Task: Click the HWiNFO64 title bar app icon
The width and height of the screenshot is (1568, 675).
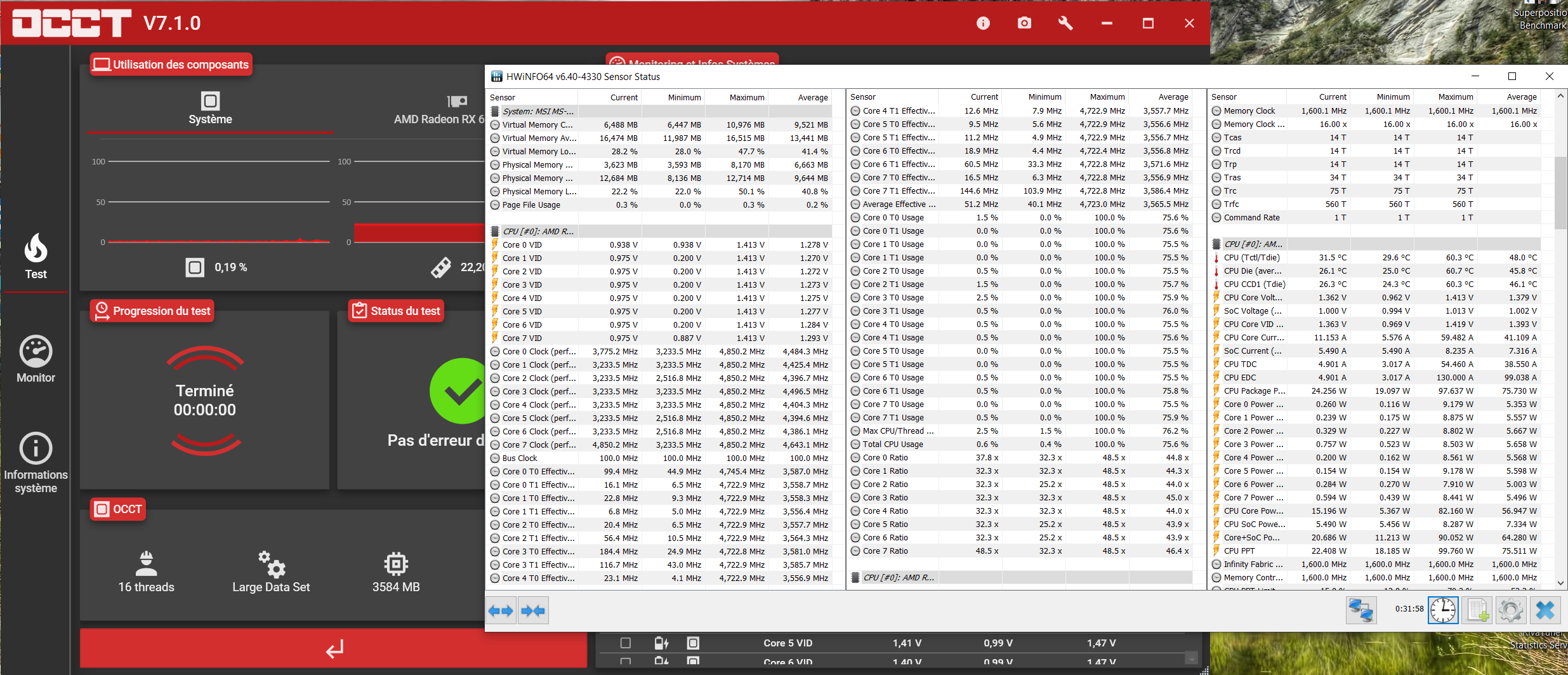Action: (x=497, y=77)
